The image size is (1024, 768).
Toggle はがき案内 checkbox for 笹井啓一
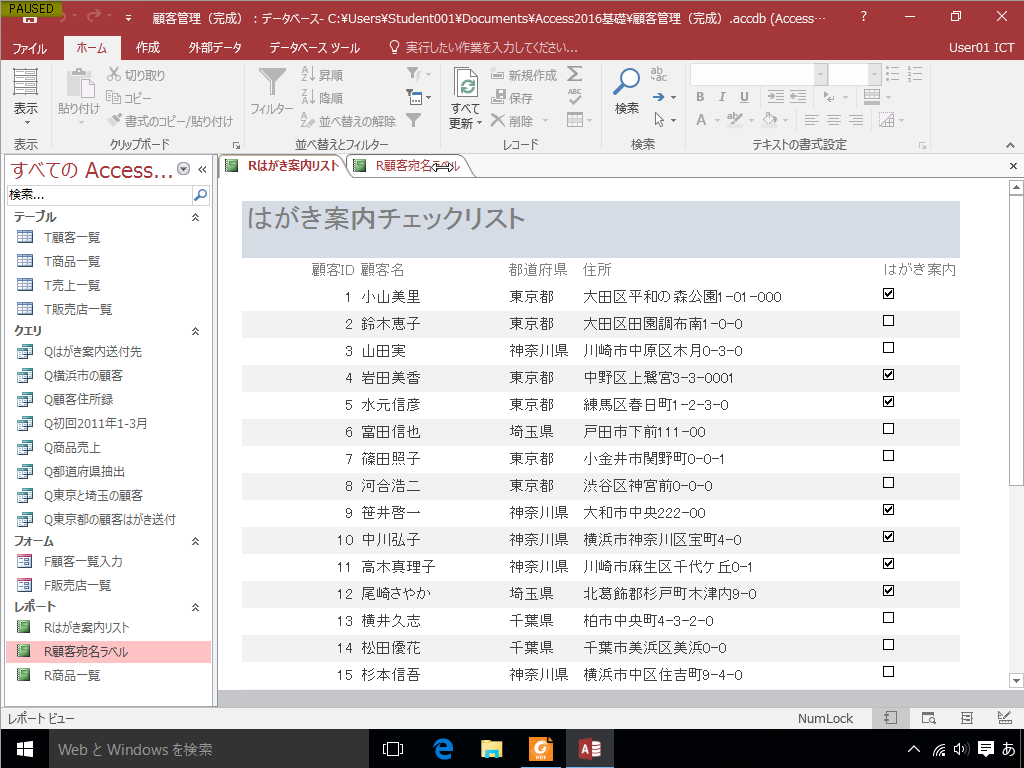888,510
